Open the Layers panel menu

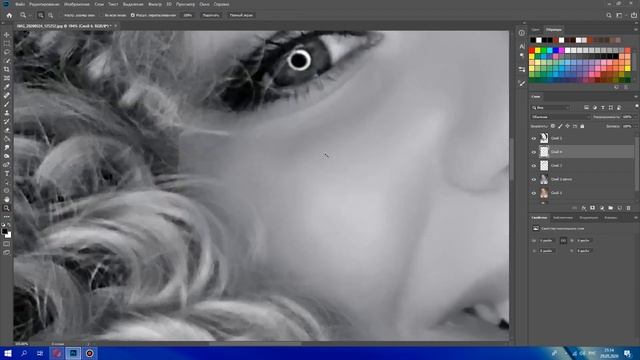pyautogui.click(x=636, y=97)
